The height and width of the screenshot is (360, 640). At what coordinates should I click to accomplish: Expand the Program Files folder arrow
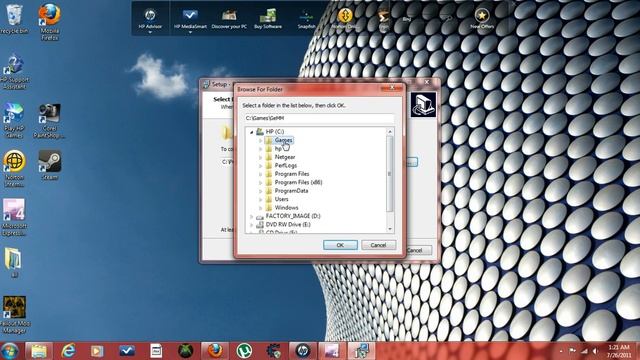point(260,174)
